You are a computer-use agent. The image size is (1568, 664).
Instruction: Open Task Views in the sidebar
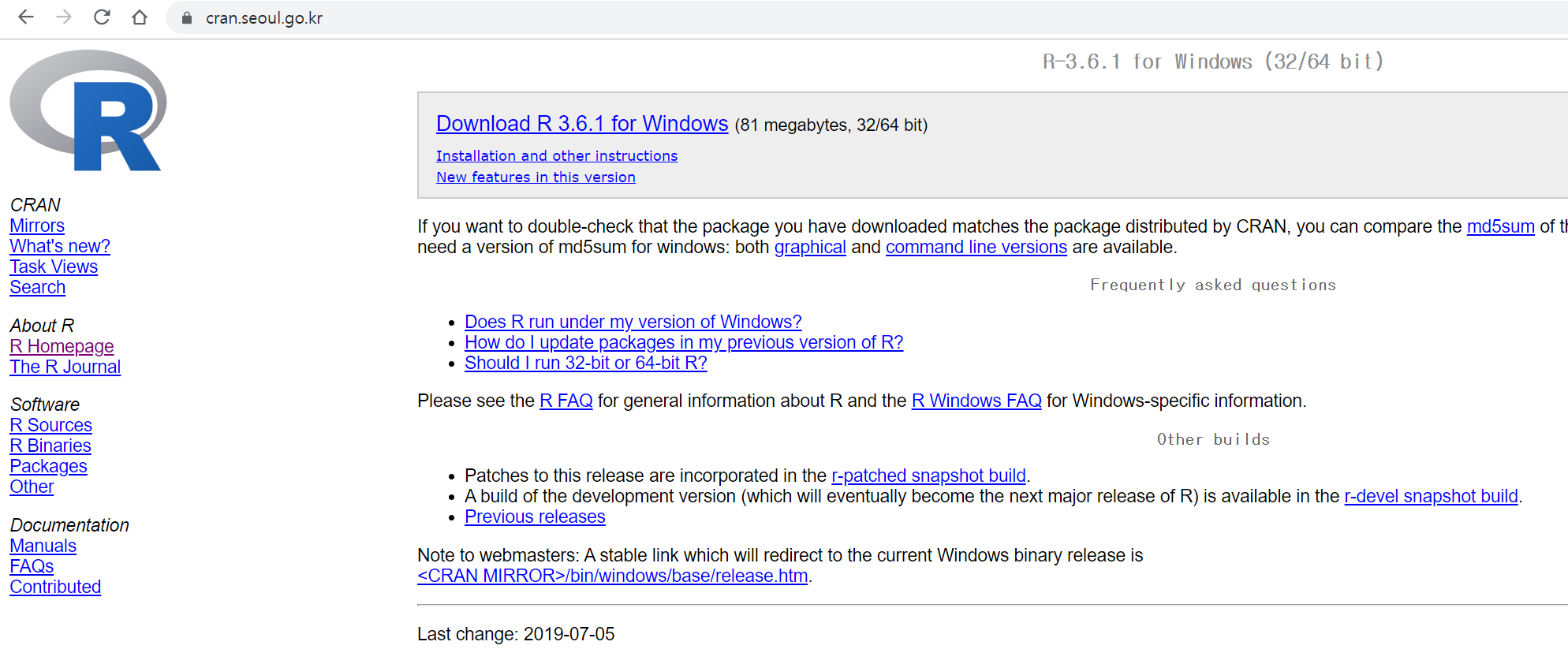tap(54, 267)
